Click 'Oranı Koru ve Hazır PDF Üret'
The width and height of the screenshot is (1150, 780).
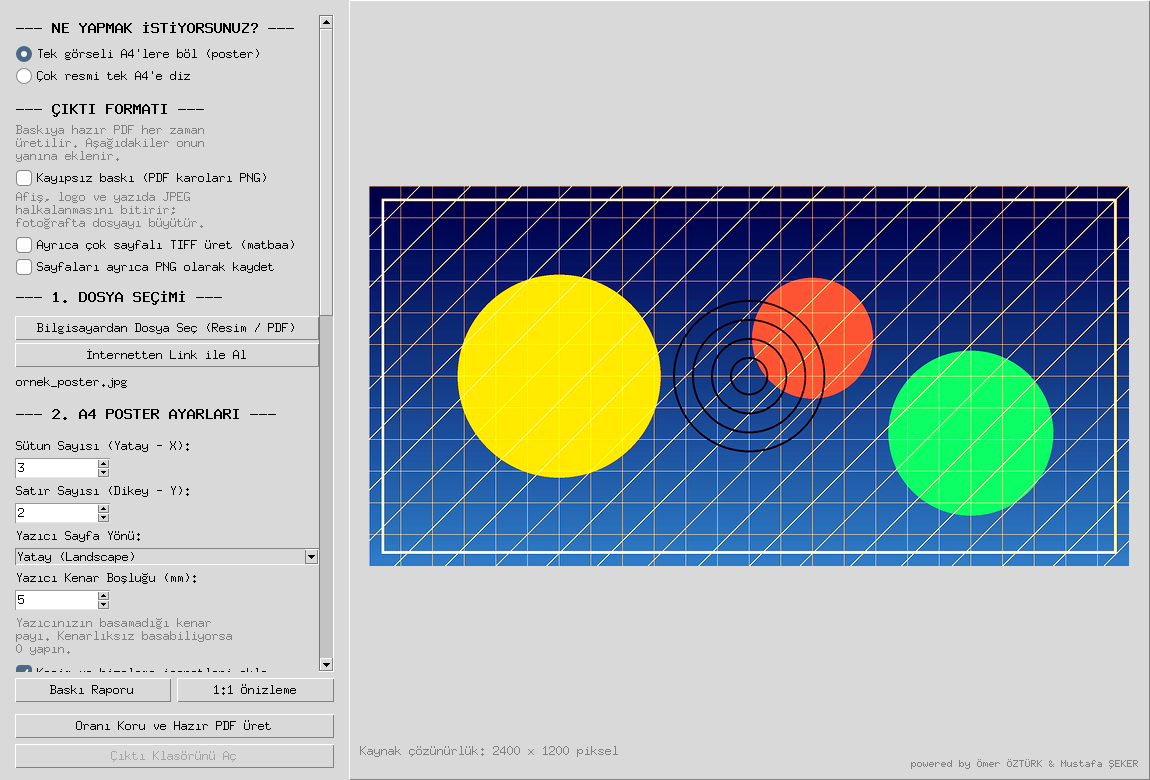tap(174, 726)
